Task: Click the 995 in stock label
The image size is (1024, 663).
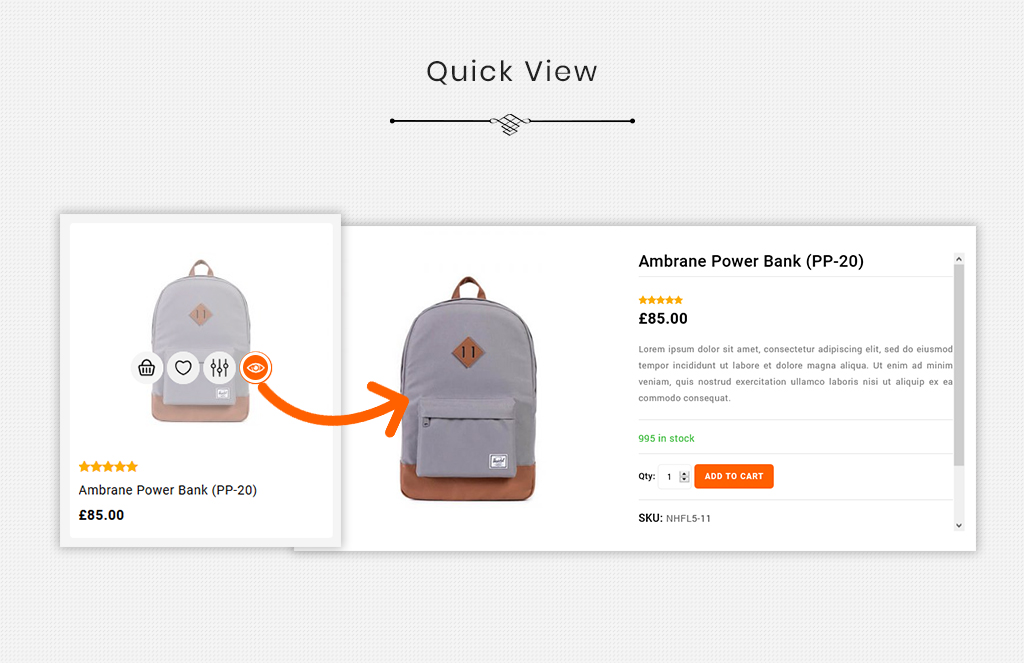Action: tap(666, 438)
